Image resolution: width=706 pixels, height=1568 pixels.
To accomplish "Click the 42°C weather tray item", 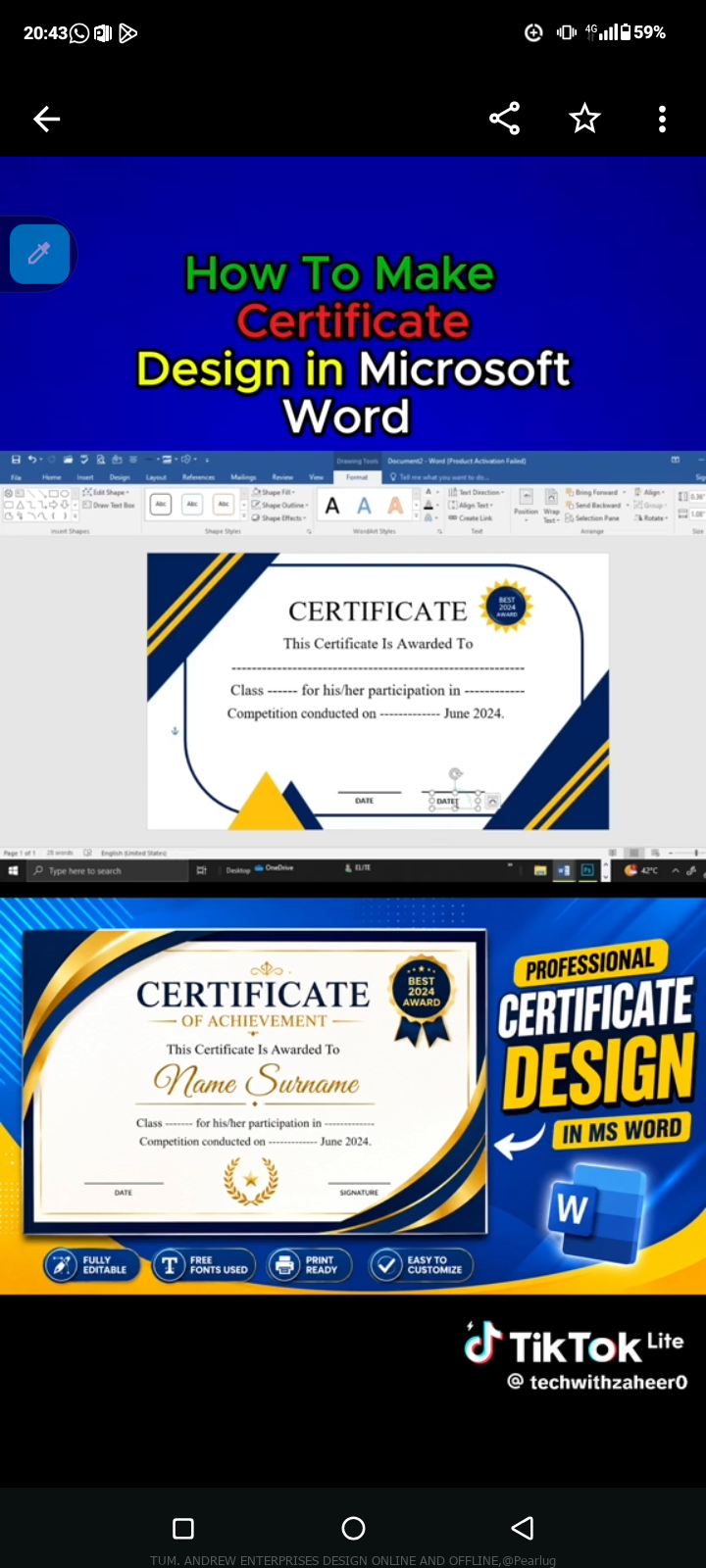I will pos(642,869).
